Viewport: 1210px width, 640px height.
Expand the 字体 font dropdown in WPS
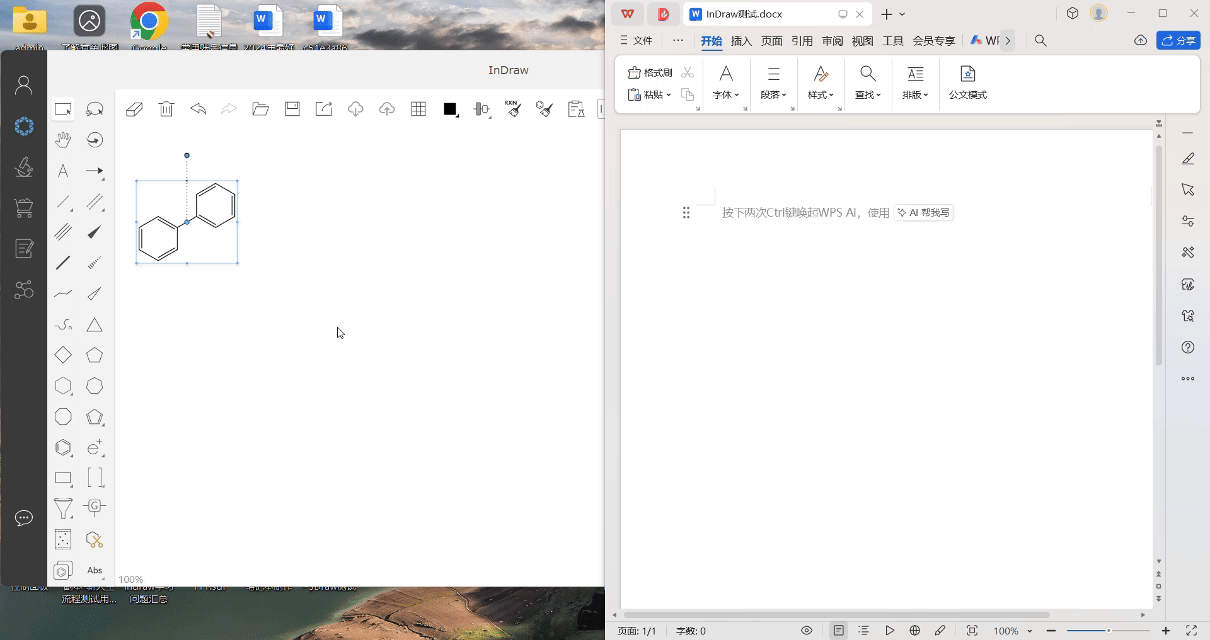(x=726, y=95)
